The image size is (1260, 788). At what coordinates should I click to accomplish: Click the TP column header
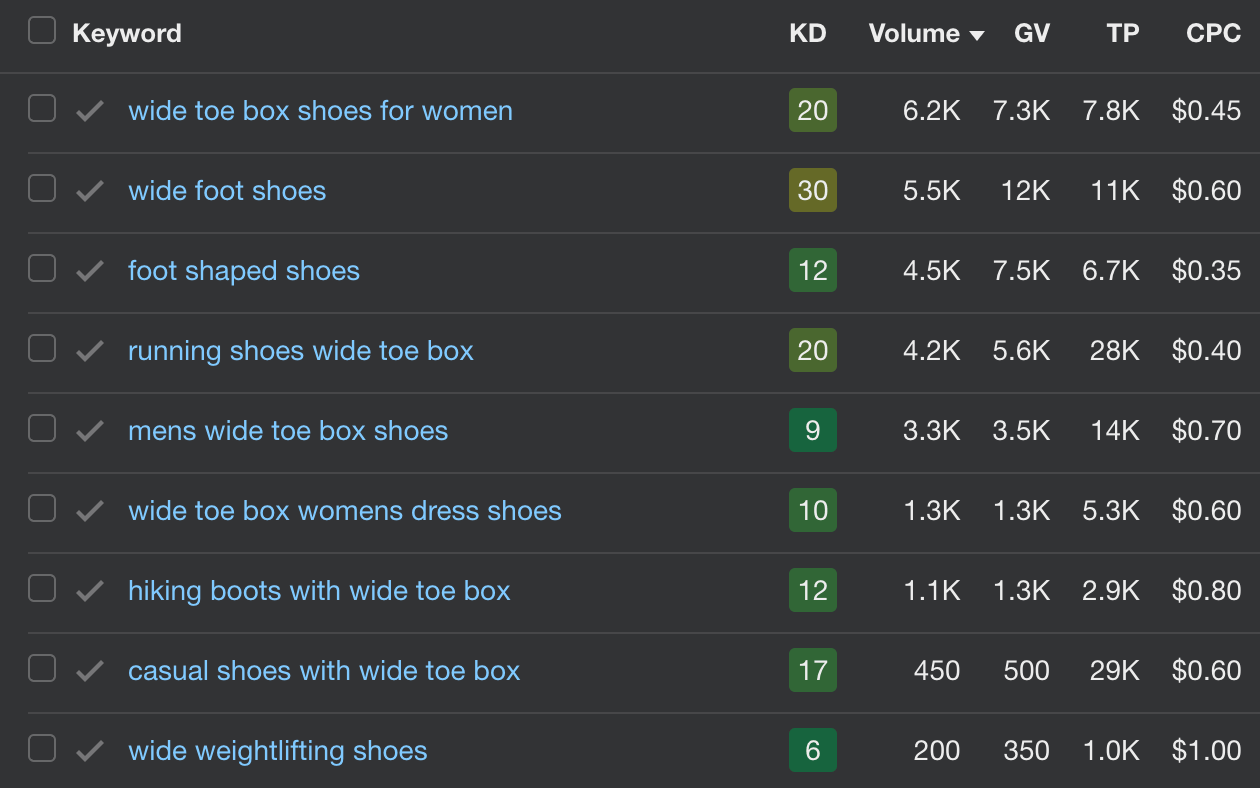(1122, 33)
